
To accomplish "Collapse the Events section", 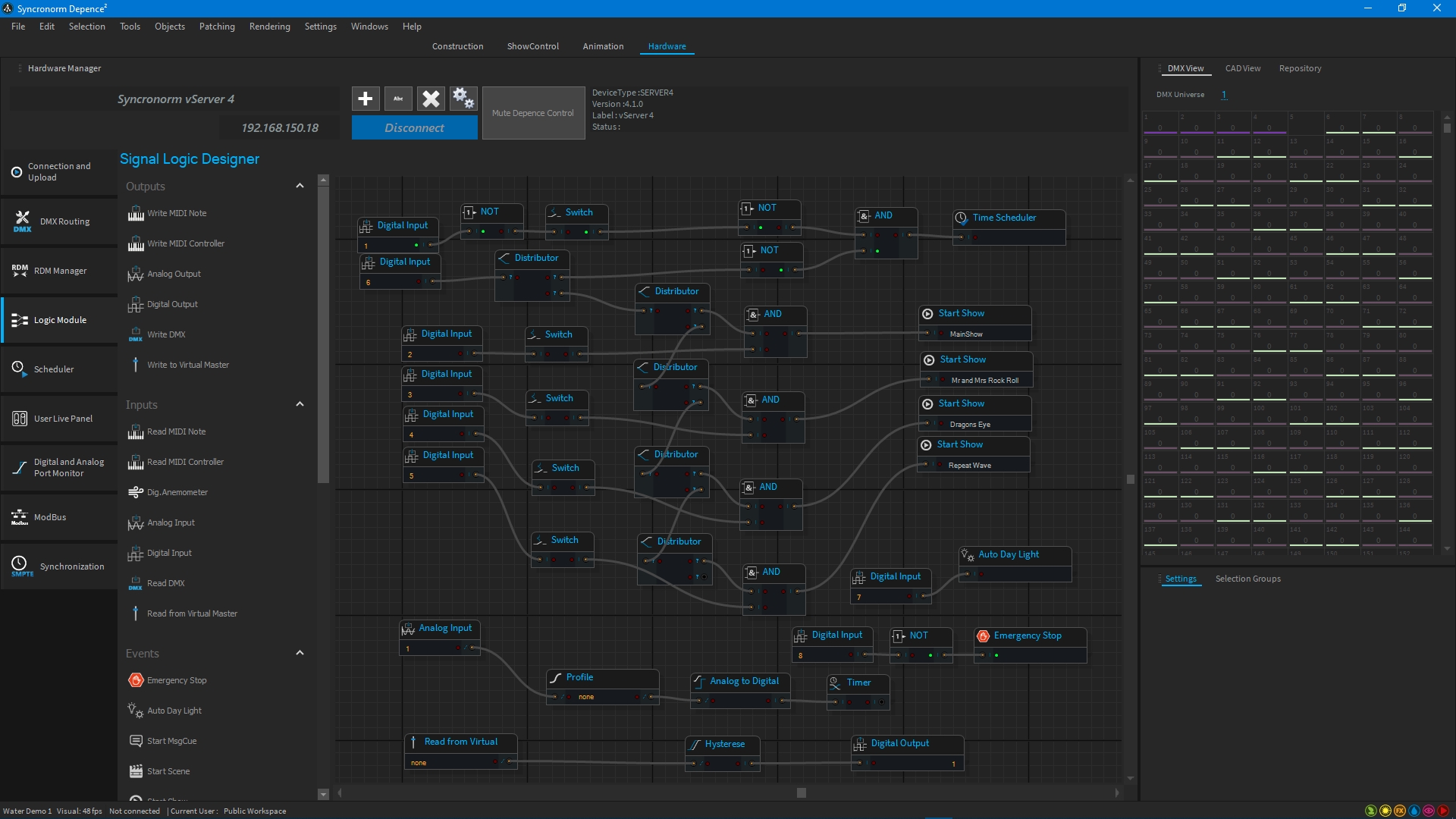I will tap(300, 653).
